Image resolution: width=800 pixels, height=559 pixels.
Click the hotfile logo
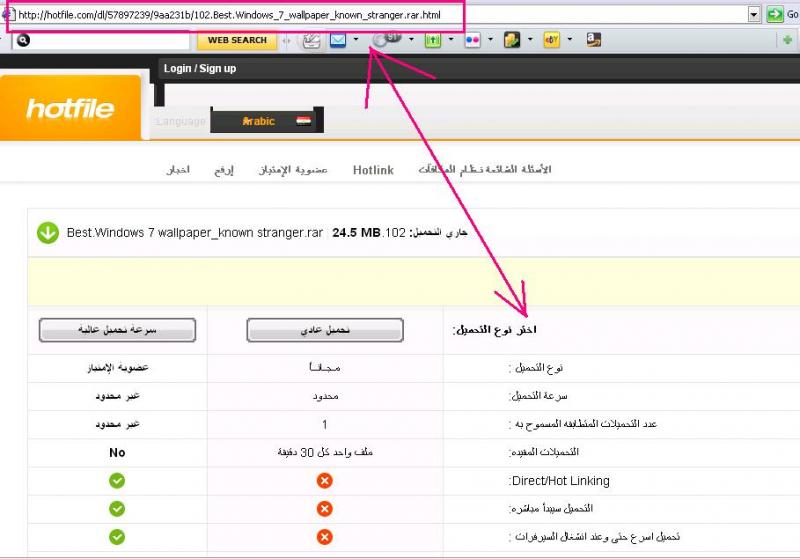(70, 109)
